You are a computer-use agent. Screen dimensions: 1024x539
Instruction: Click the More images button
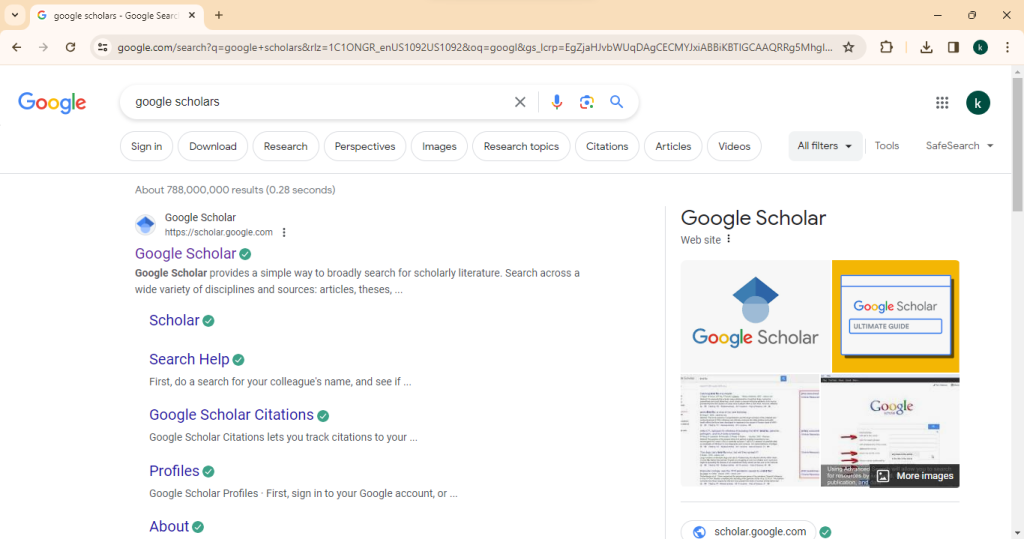(x=915, y=476)
